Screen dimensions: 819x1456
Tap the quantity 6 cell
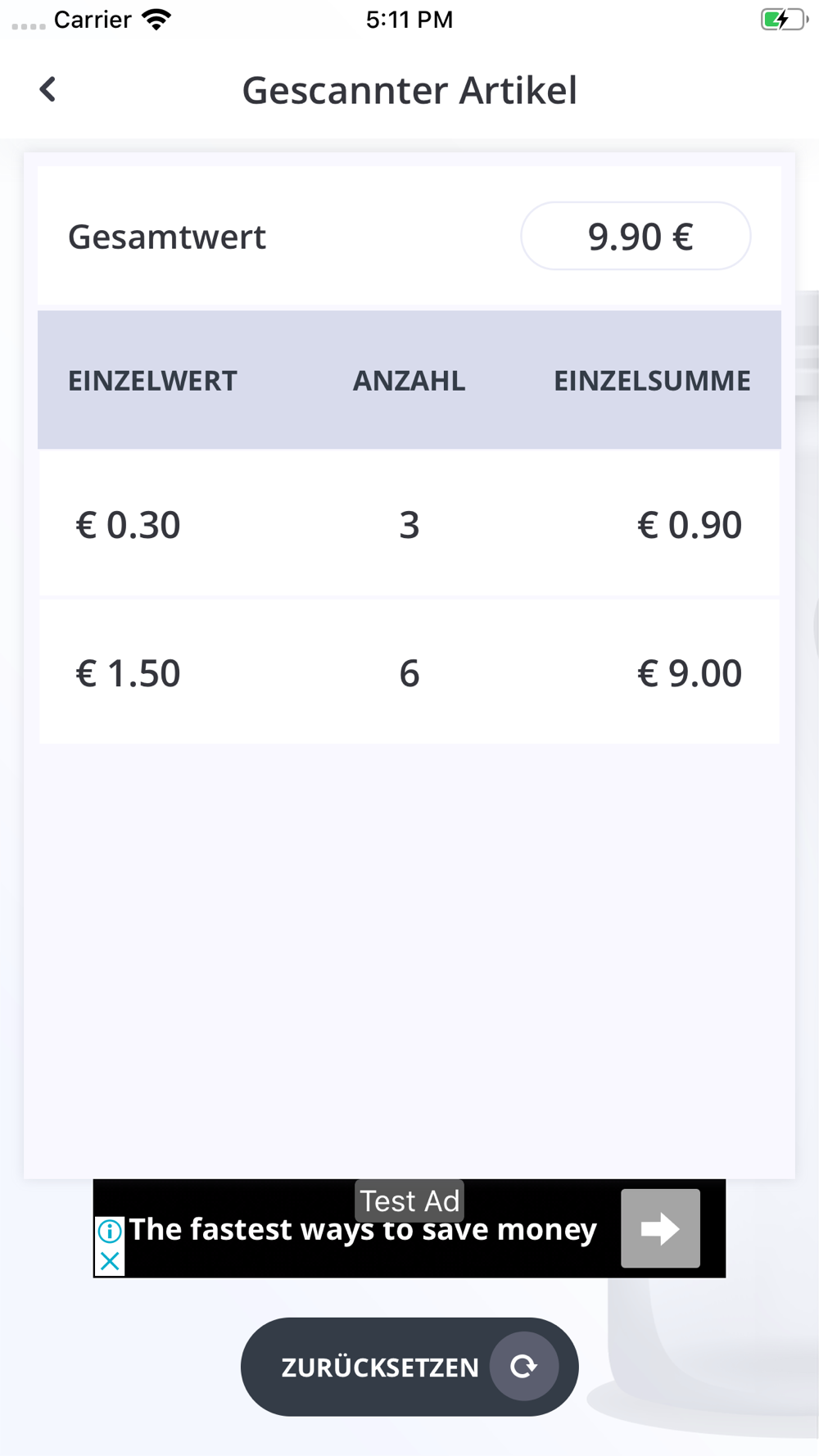[x=409, y=673]
